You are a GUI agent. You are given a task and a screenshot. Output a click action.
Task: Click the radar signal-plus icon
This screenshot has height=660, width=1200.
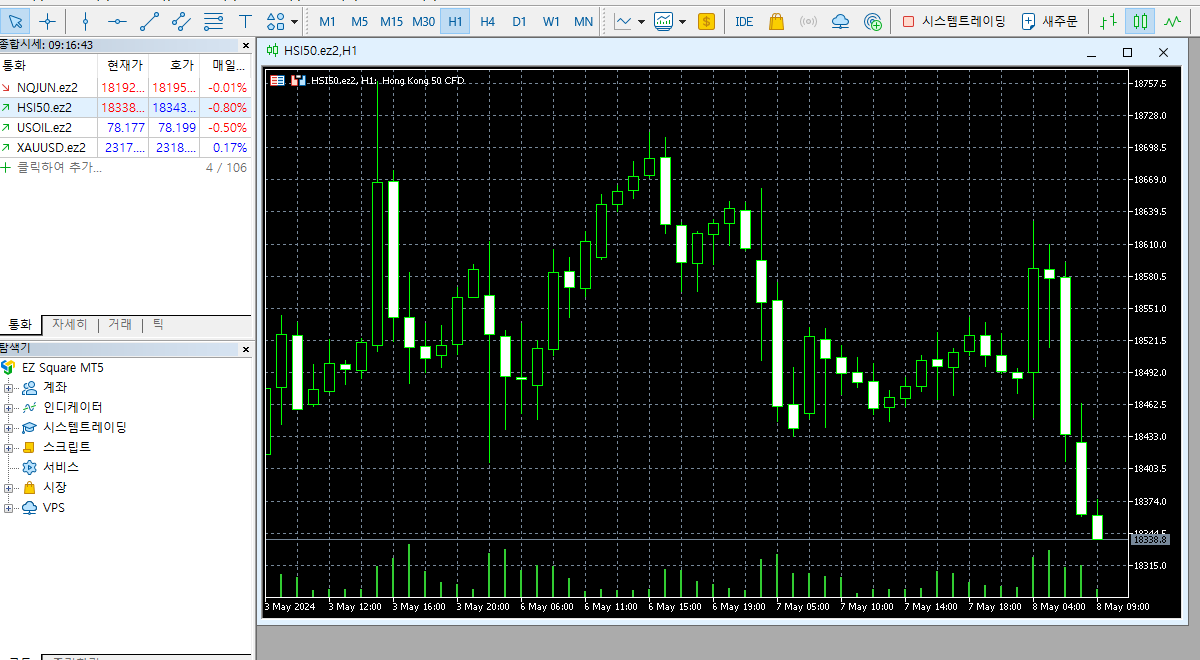point(873,21)
